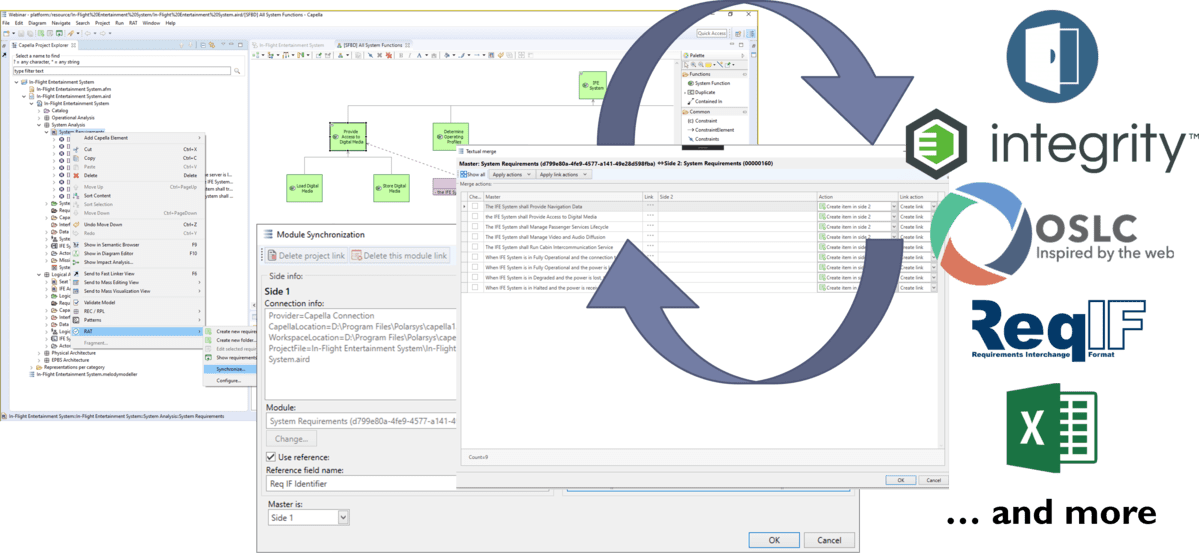Click Delete project link button
This screenshot has height=555, width=1199.
tap(307, 255)
